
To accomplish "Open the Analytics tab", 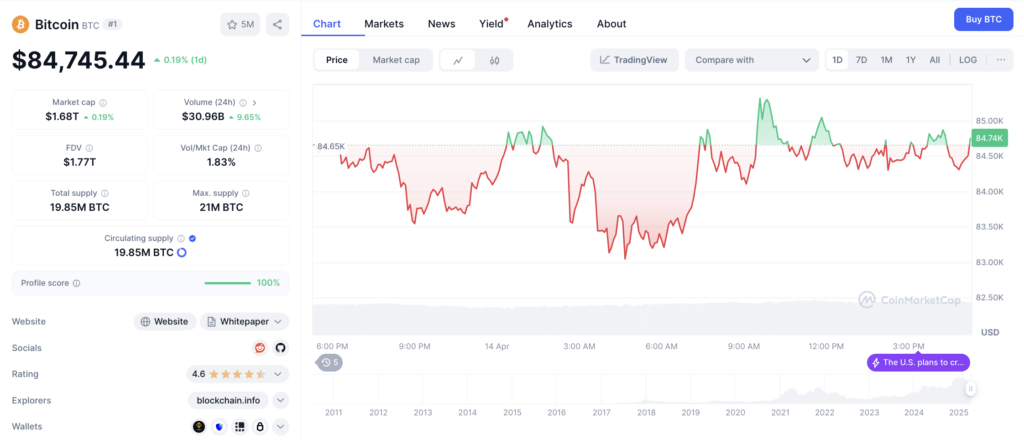I will click(550, 24).
